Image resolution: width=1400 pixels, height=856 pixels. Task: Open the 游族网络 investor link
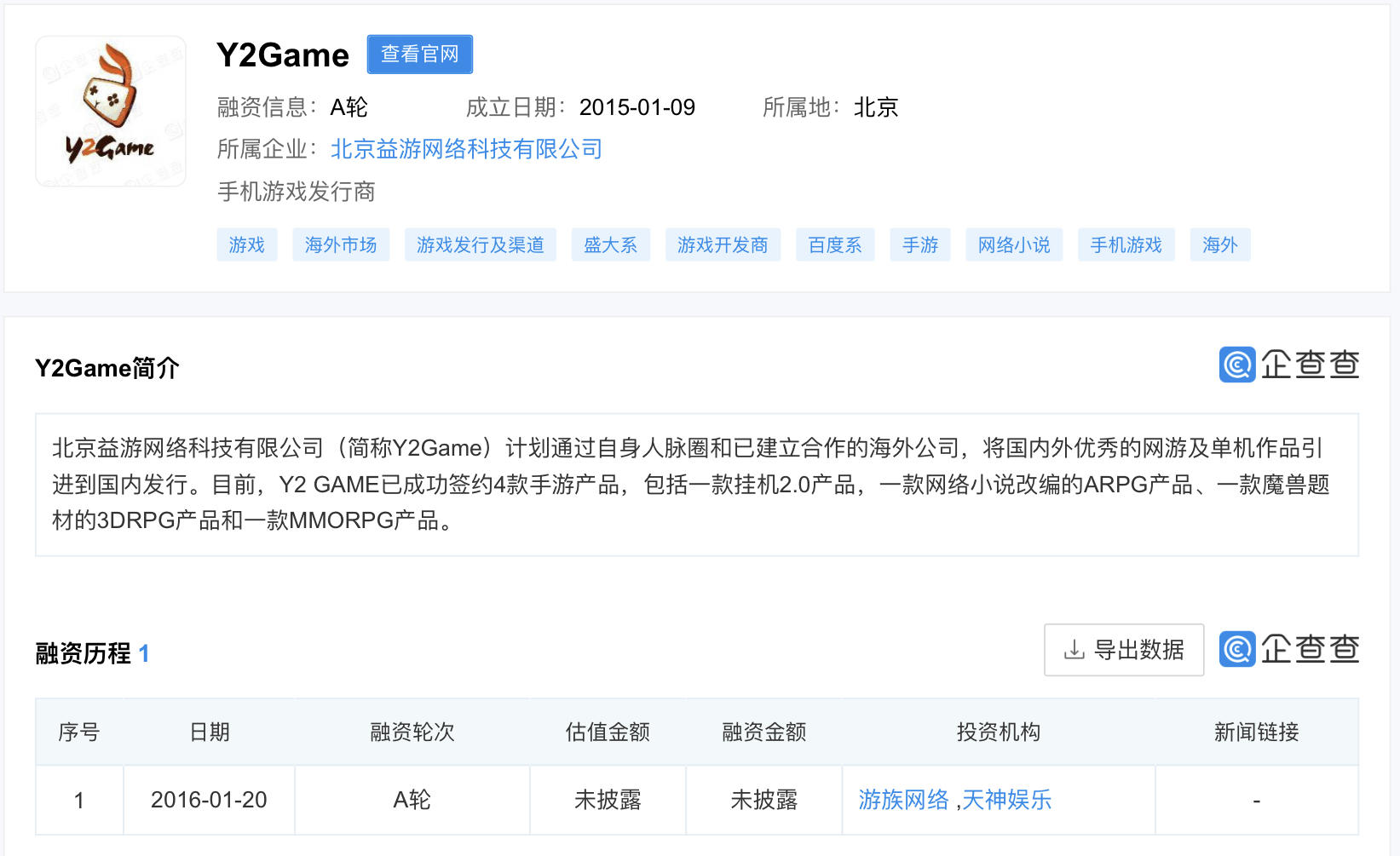coord(903,800)
